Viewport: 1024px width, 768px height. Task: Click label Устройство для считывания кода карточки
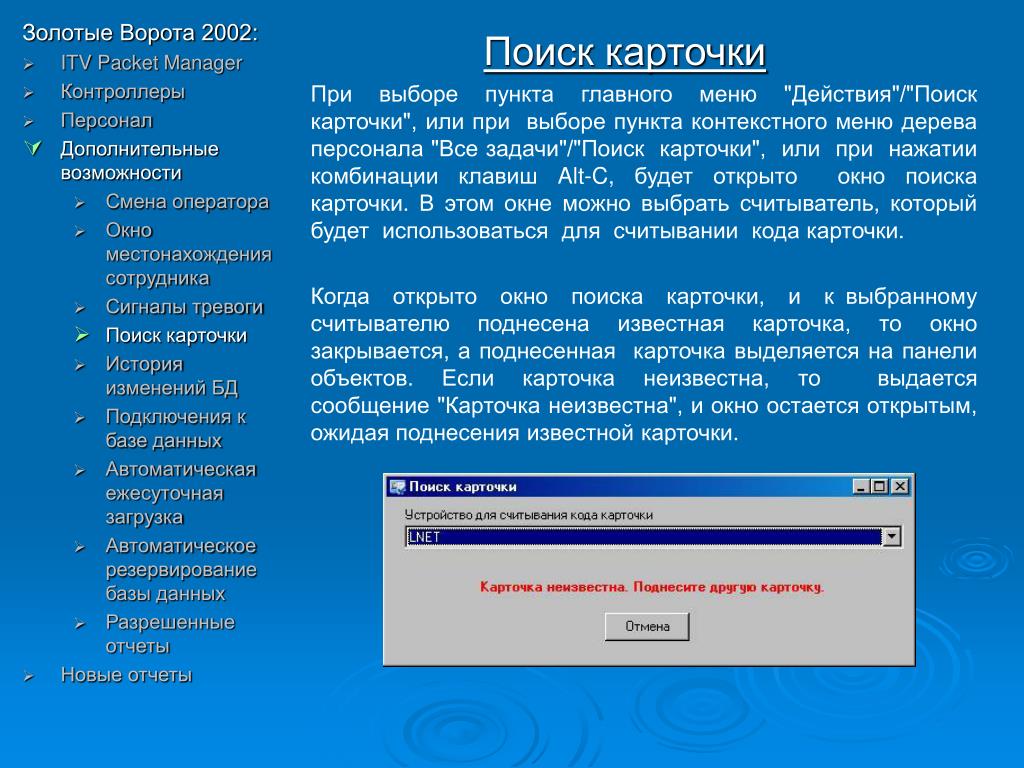(x=528, y=515)
